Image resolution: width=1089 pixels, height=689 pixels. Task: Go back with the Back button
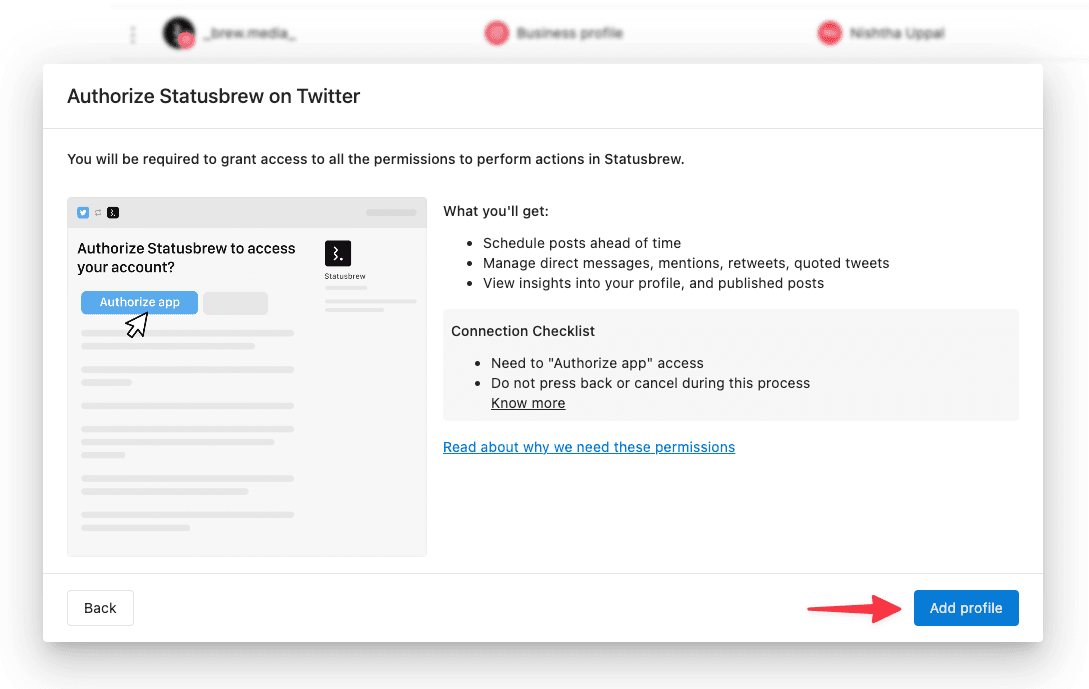(100, 608)
